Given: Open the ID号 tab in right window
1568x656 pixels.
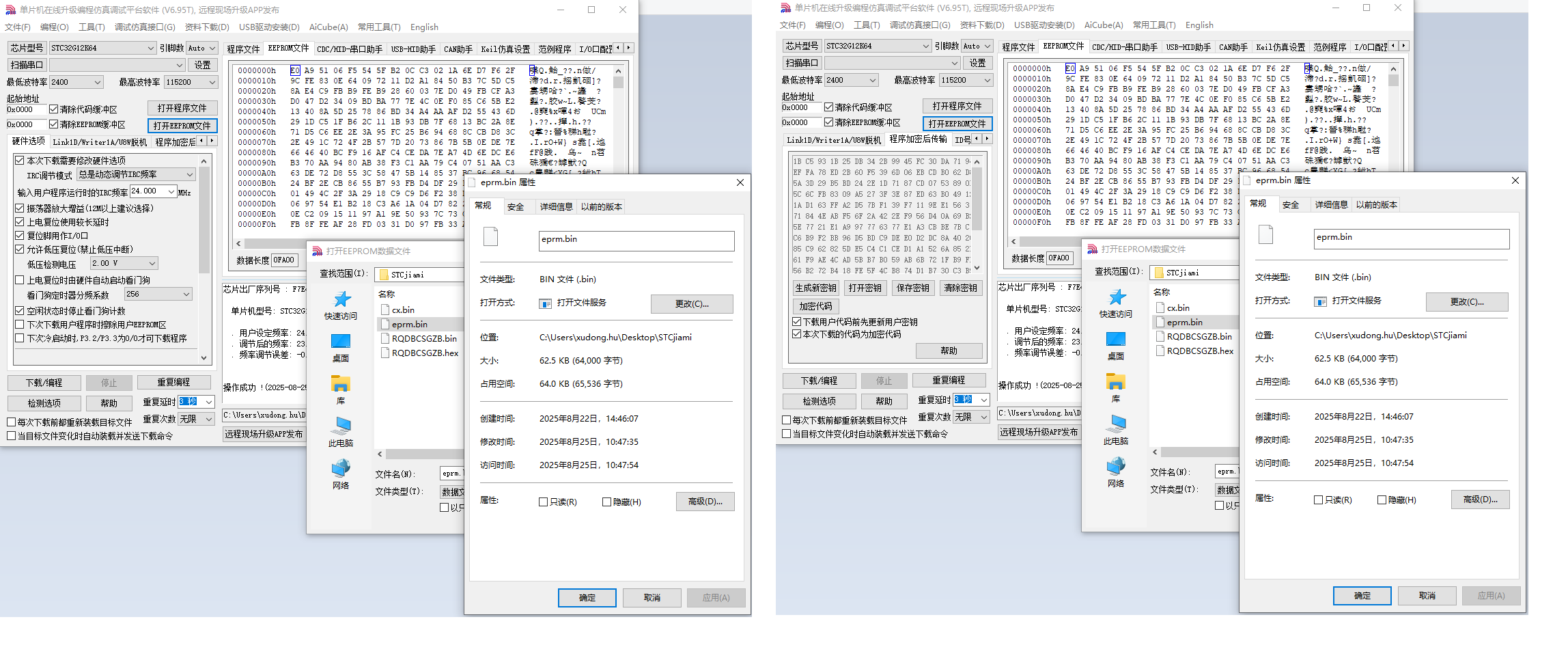Looking at the screenshot, I should point(962,139).
